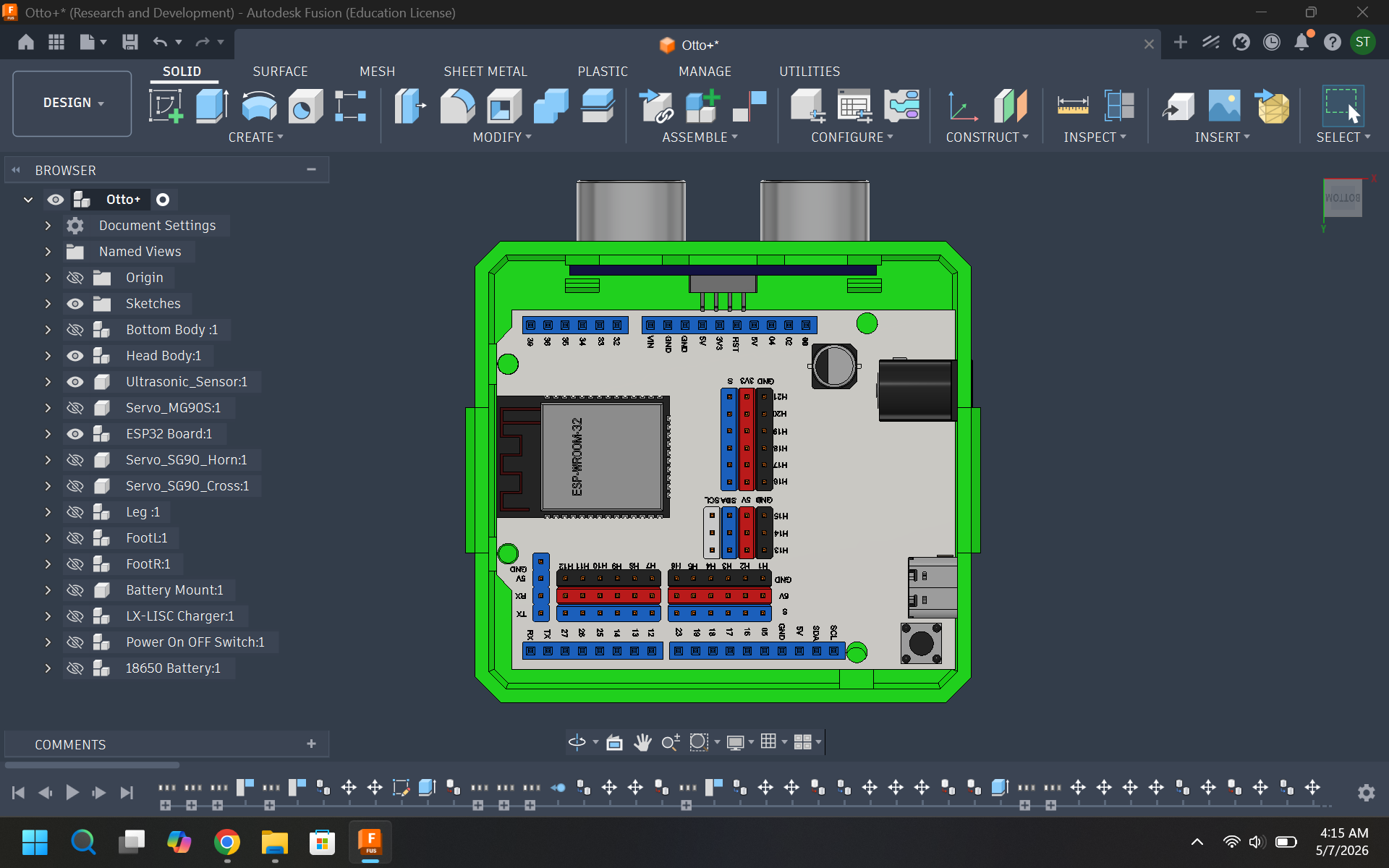Open the Rectangular Pattern tool
The height and width of the screenshot is (868, 1389).
[x=351, y=106]
